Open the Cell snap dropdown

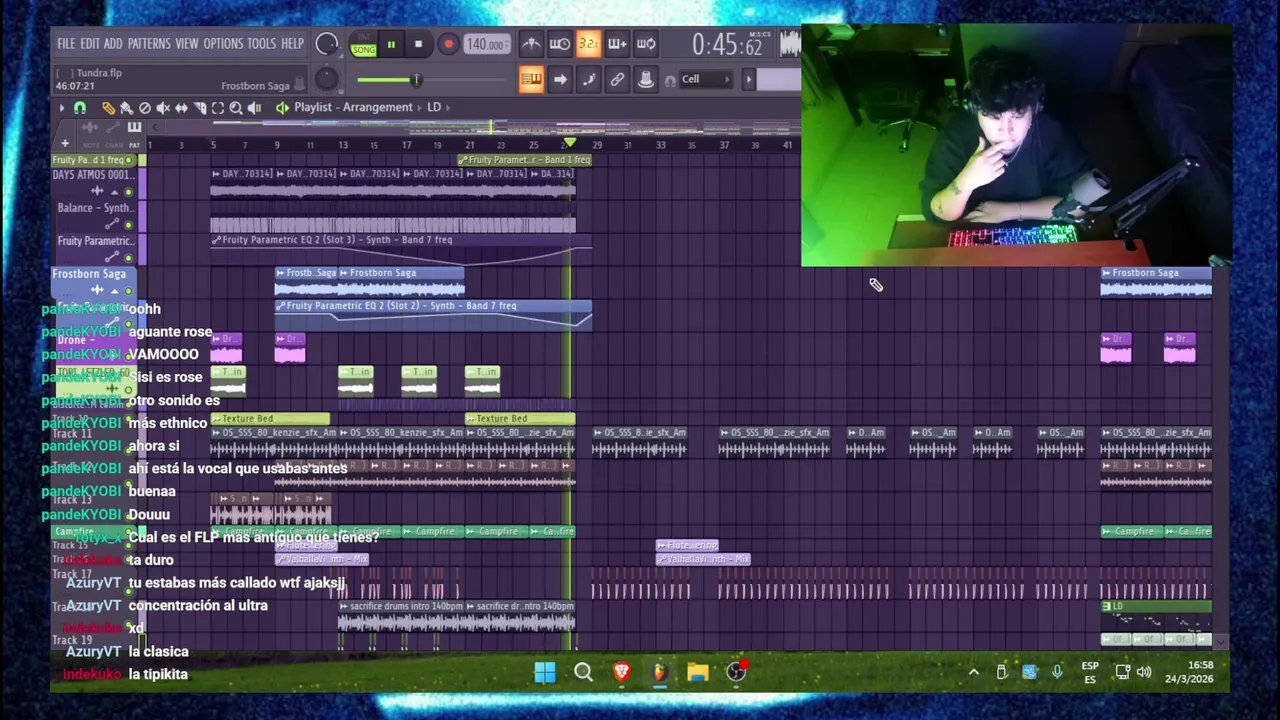(x=705, y=79)
